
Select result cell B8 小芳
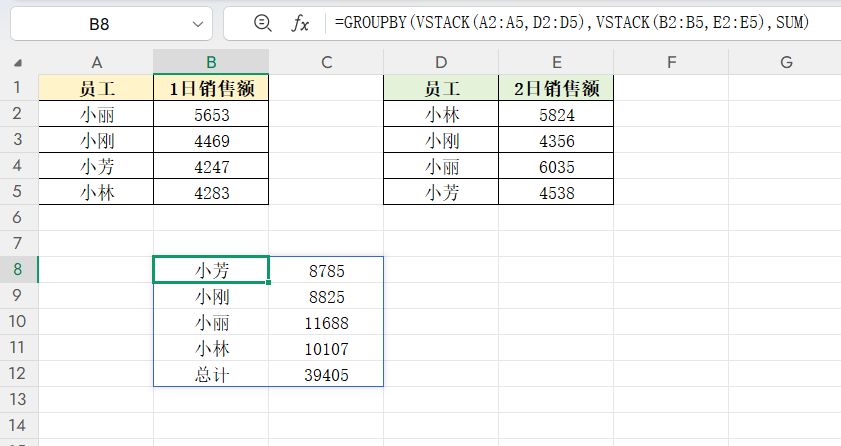coord(211,270)
